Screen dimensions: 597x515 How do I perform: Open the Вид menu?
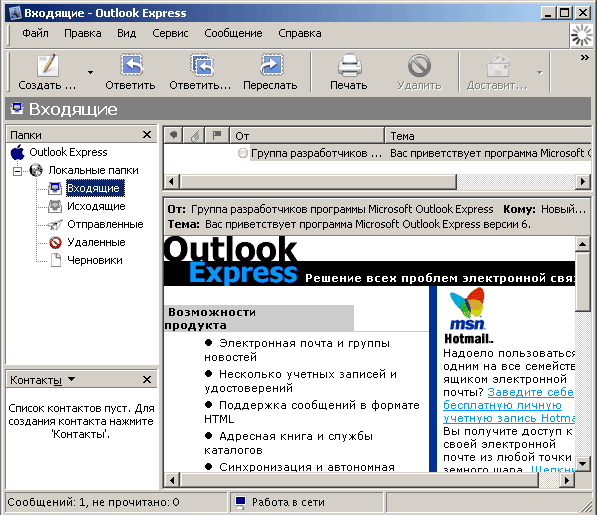[126, 33]
